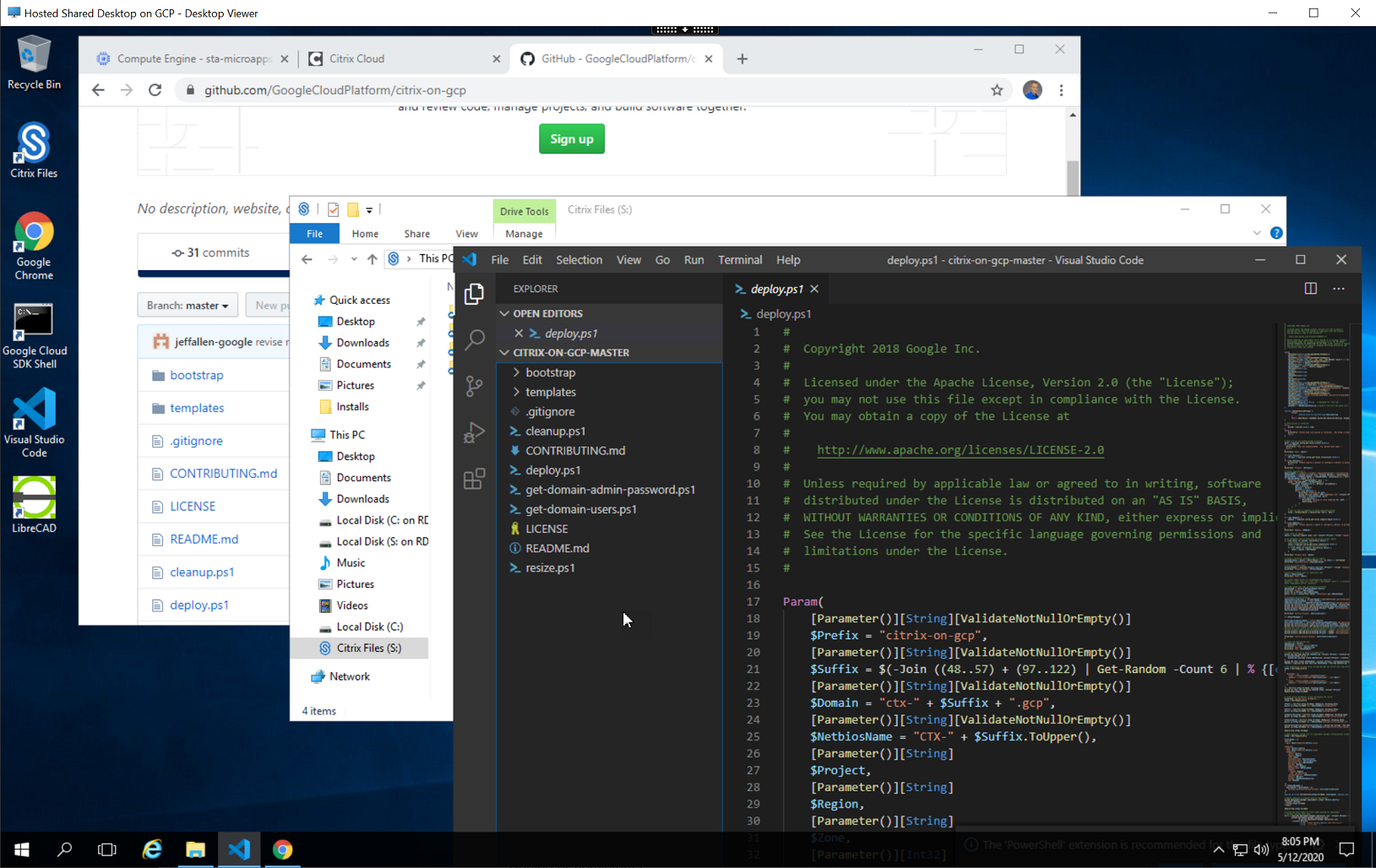Open resize.ps1 in VS Code explorer
This screenshot has width=1376, height=868.
coord(550,568)
